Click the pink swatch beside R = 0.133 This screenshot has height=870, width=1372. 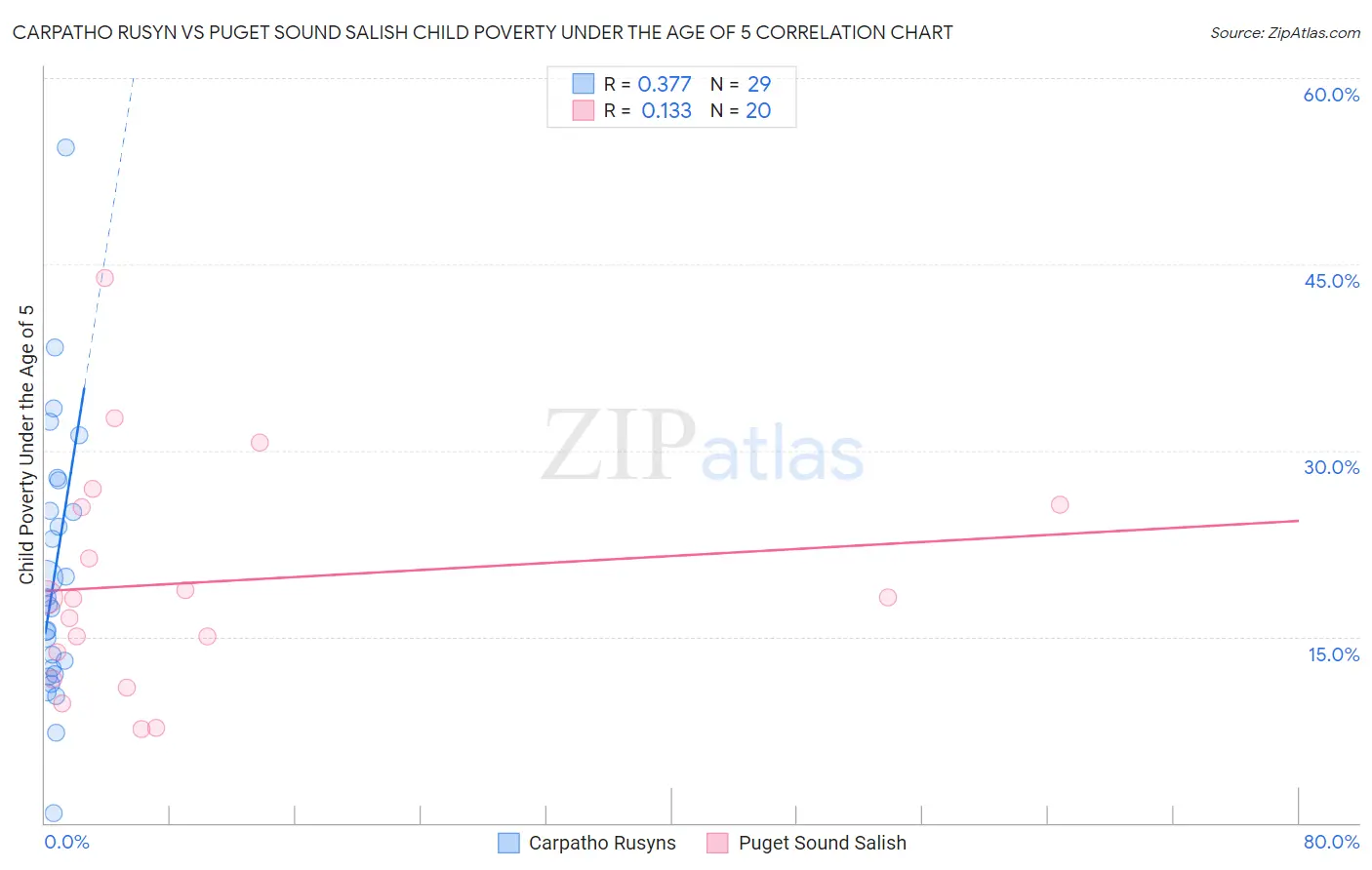[584, 110]
